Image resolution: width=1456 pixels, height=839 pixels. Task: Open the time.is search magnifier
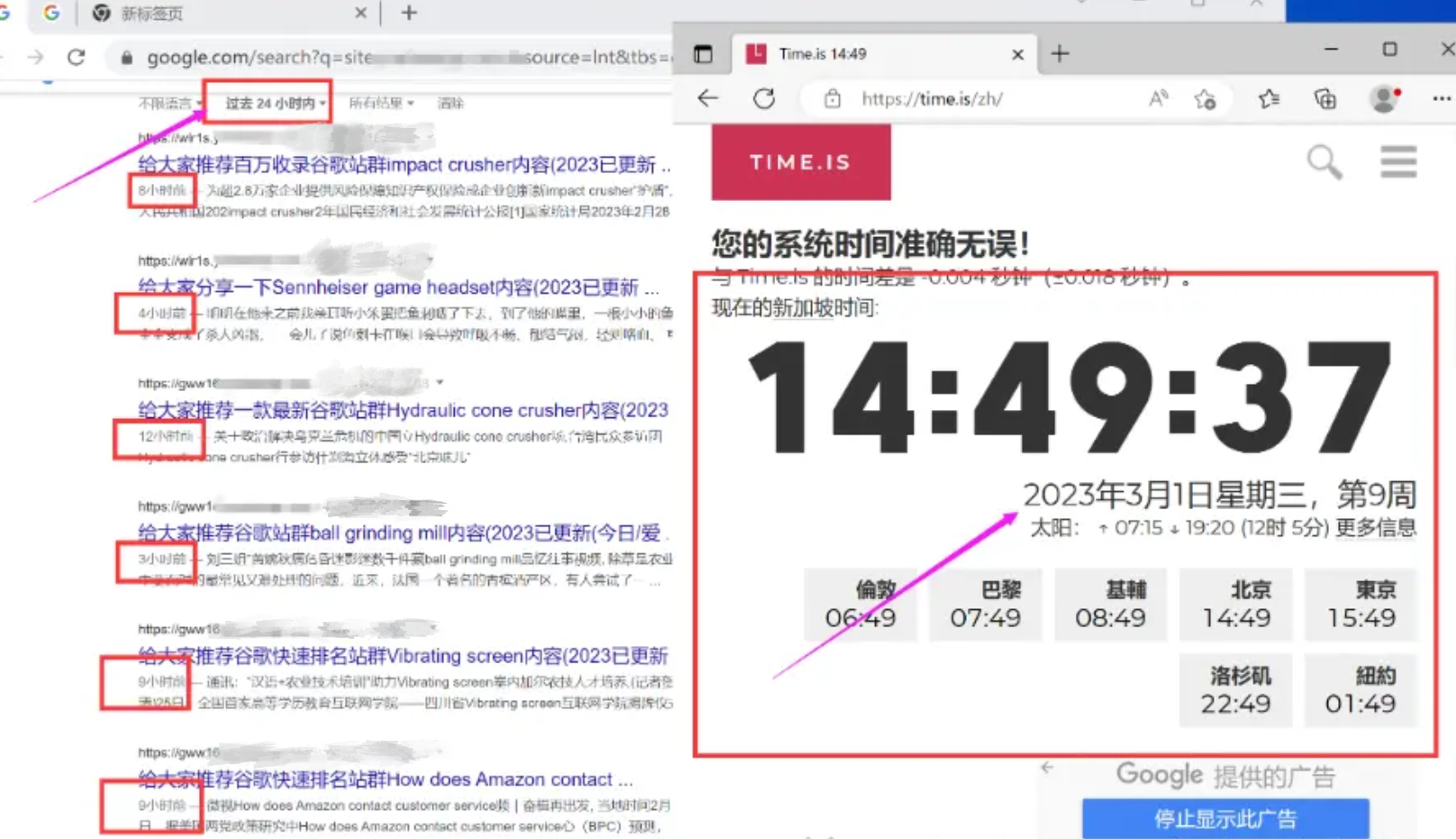[x=1324, y=162]
